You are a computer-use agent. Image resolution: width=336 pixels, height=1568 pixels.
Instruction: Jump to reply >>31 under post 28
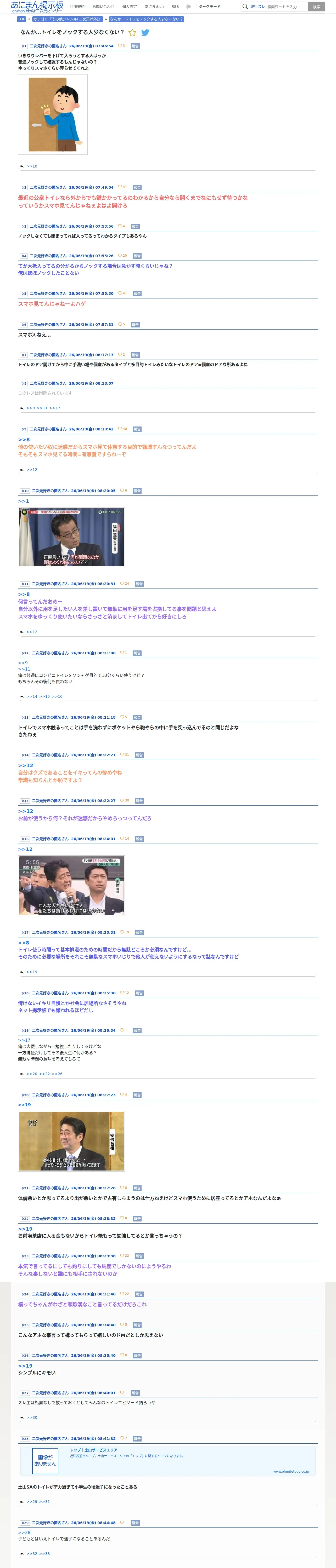coord(44,1502)
